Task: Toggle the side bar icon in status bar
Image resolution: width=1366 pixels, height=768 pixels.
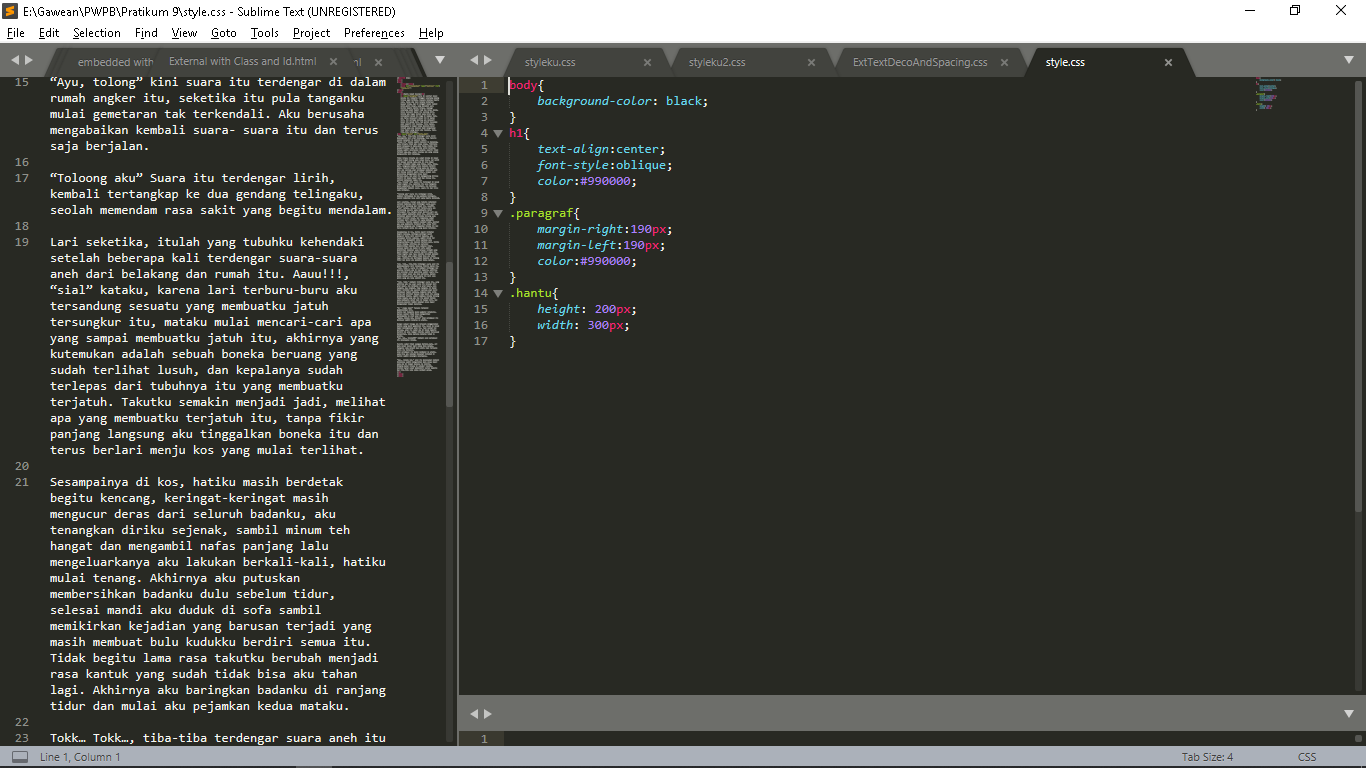Action: (x=20, y=757)
